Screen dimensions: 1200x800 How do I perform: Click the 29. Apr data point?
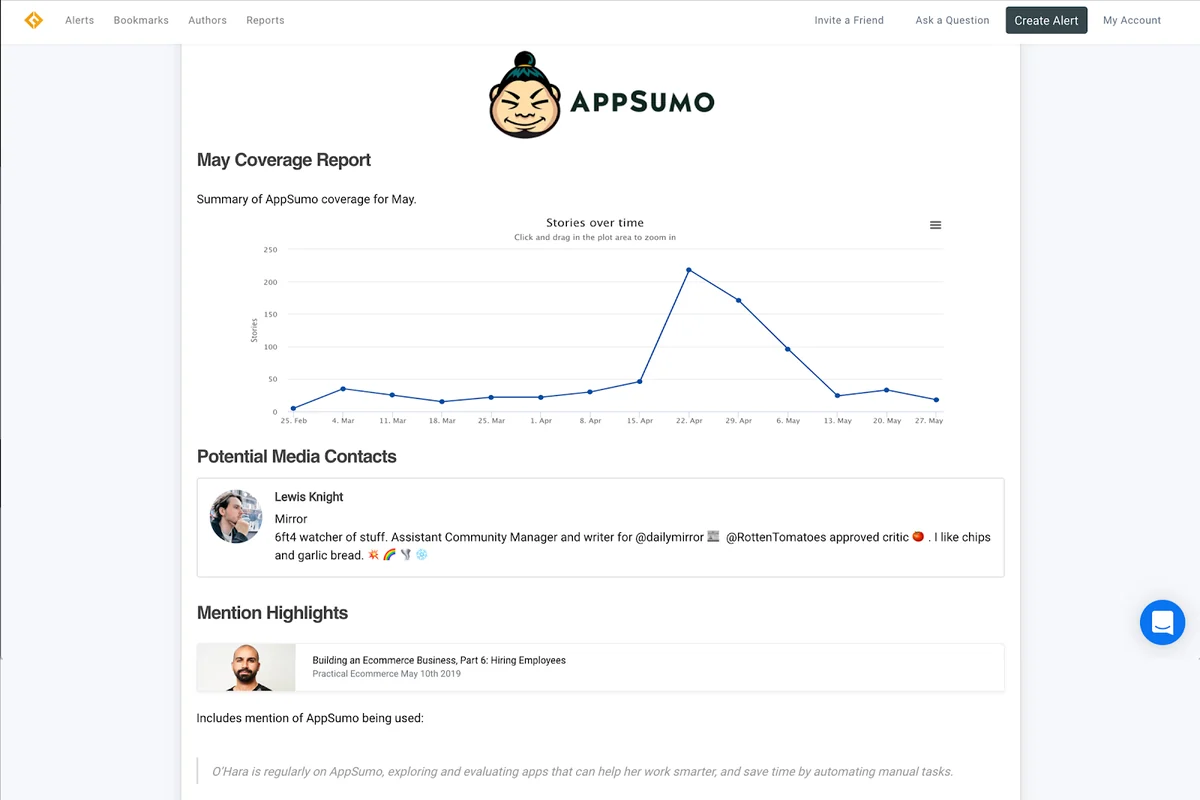point(738,300)
